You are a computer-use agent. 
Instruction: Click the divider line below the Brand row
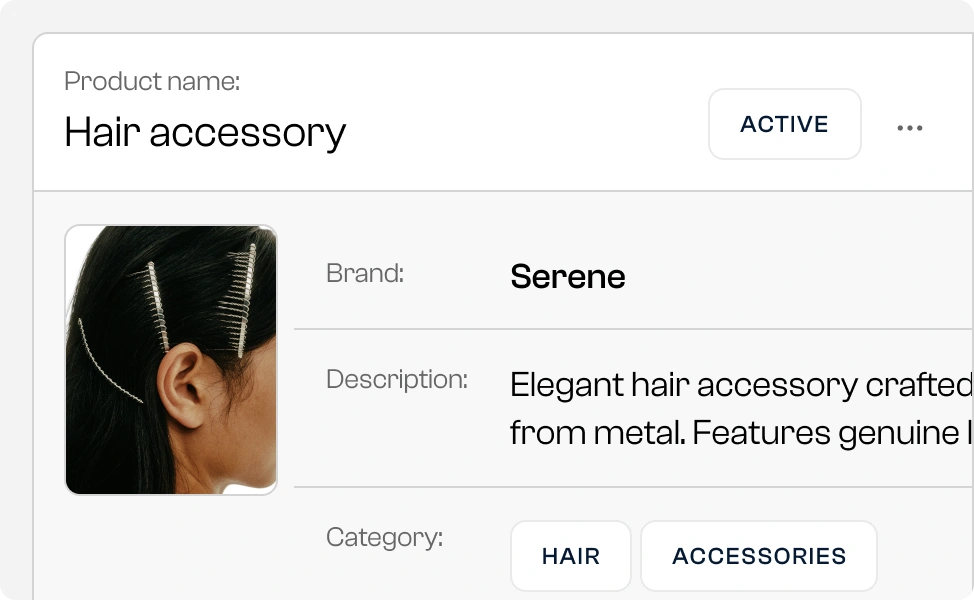point(634,328)
